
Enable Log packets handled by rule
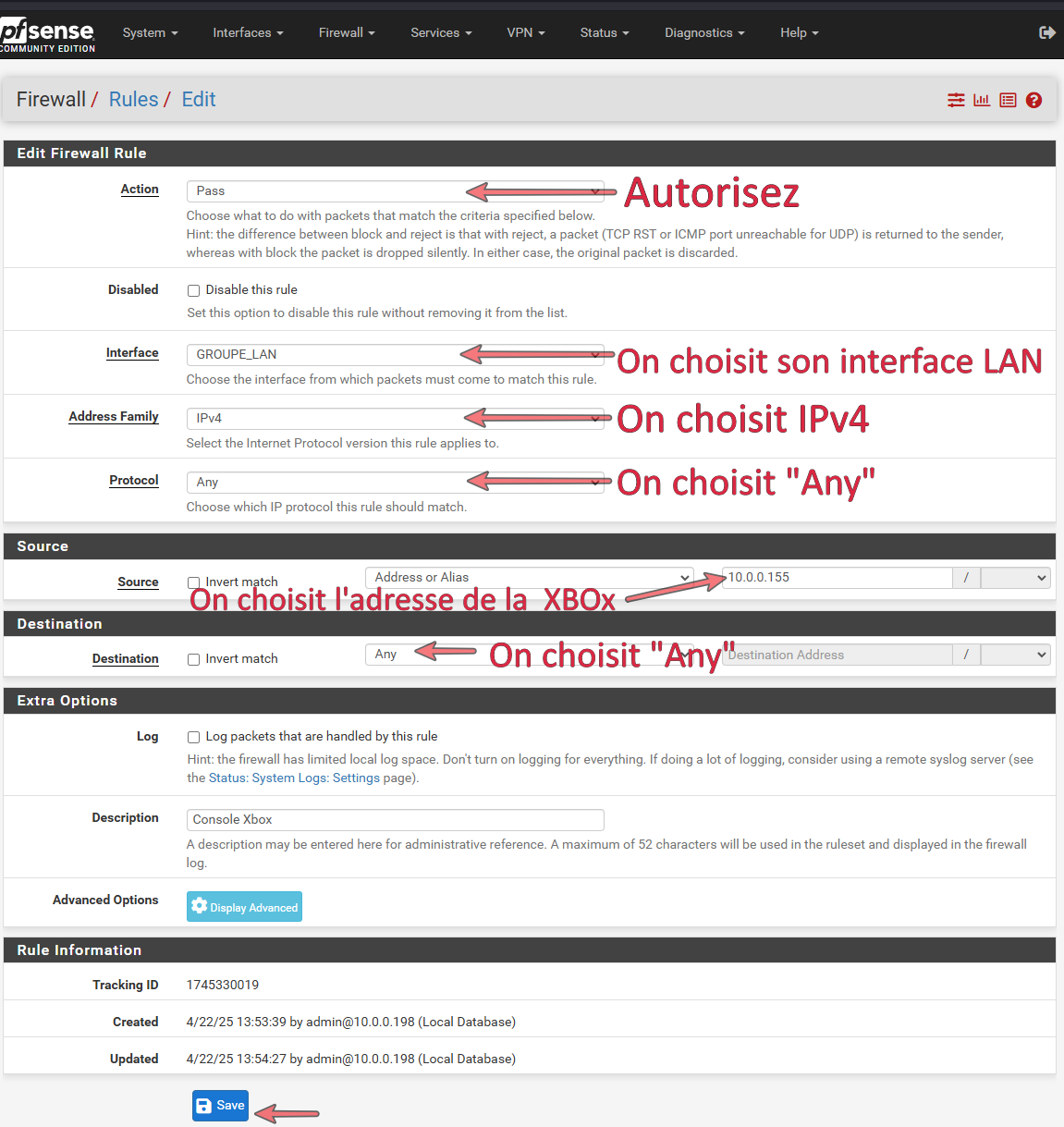(194, 737)
